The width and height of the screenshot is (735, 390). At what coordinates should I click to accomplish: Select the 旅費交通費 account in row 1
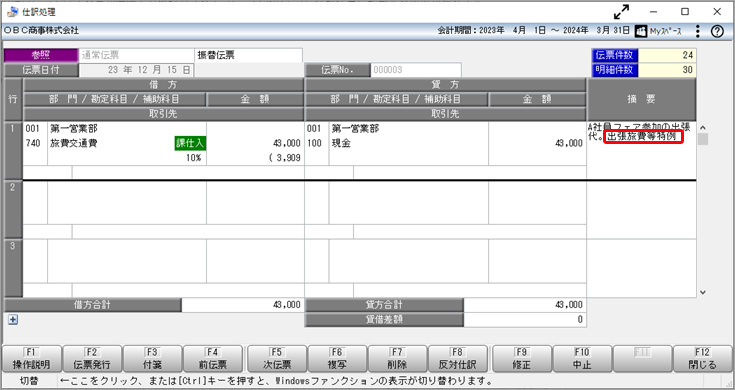74,143
